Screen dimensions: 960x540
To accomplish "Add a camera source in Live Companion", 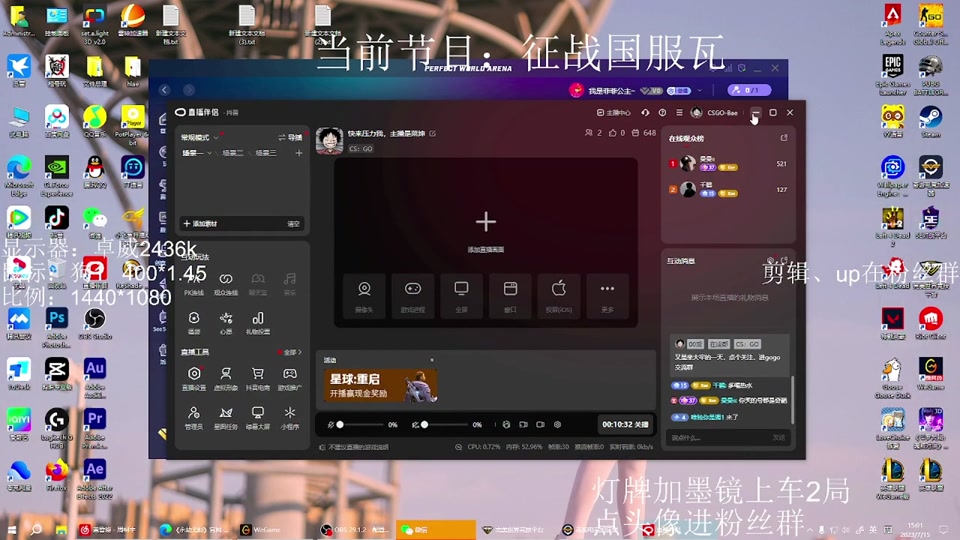I will coord(364,296).
